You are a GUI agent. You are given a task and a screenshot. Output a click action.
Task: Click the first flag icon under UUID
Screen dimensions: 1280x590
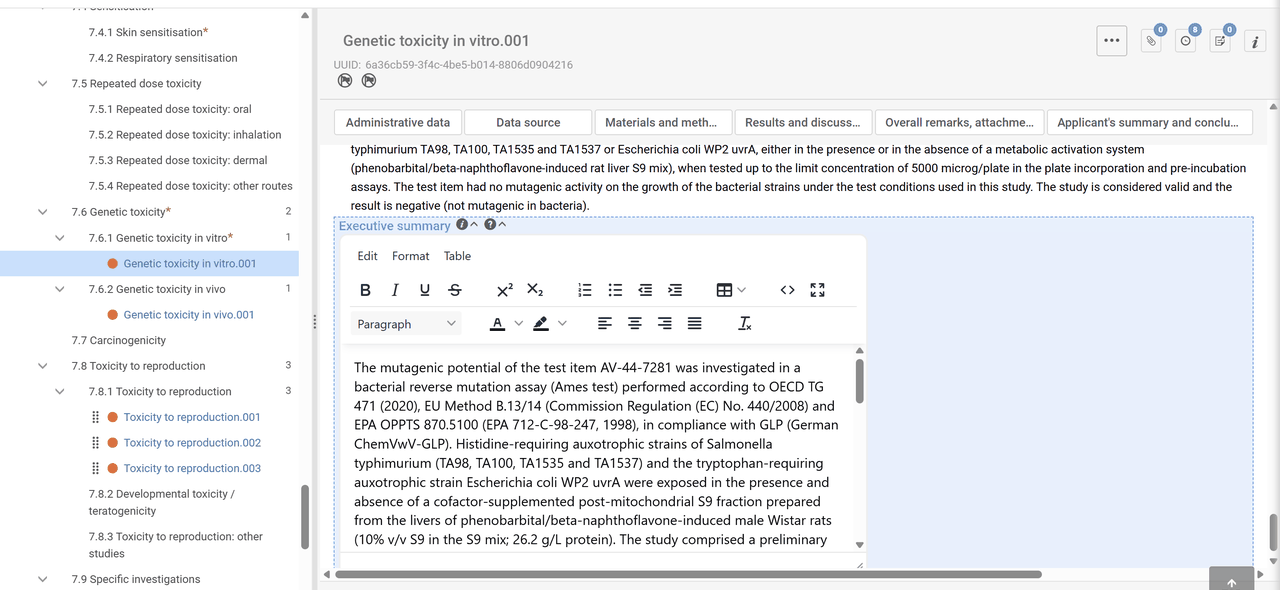345,81
